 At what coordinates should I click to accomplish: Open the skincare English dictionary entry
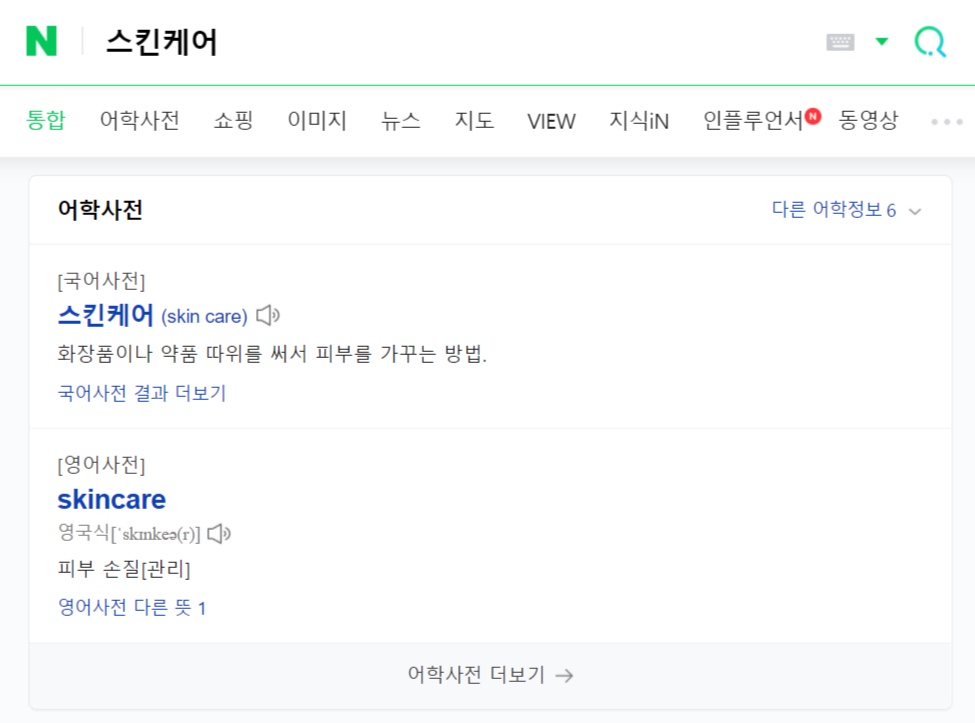coord(112,500)
